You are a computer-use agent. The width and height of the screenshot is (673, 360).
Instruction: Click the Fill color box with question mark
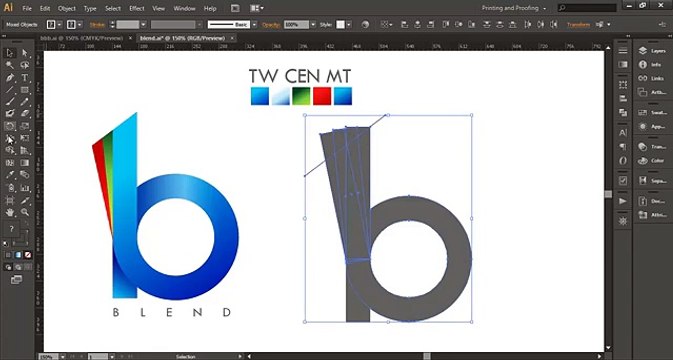point(12,229)
